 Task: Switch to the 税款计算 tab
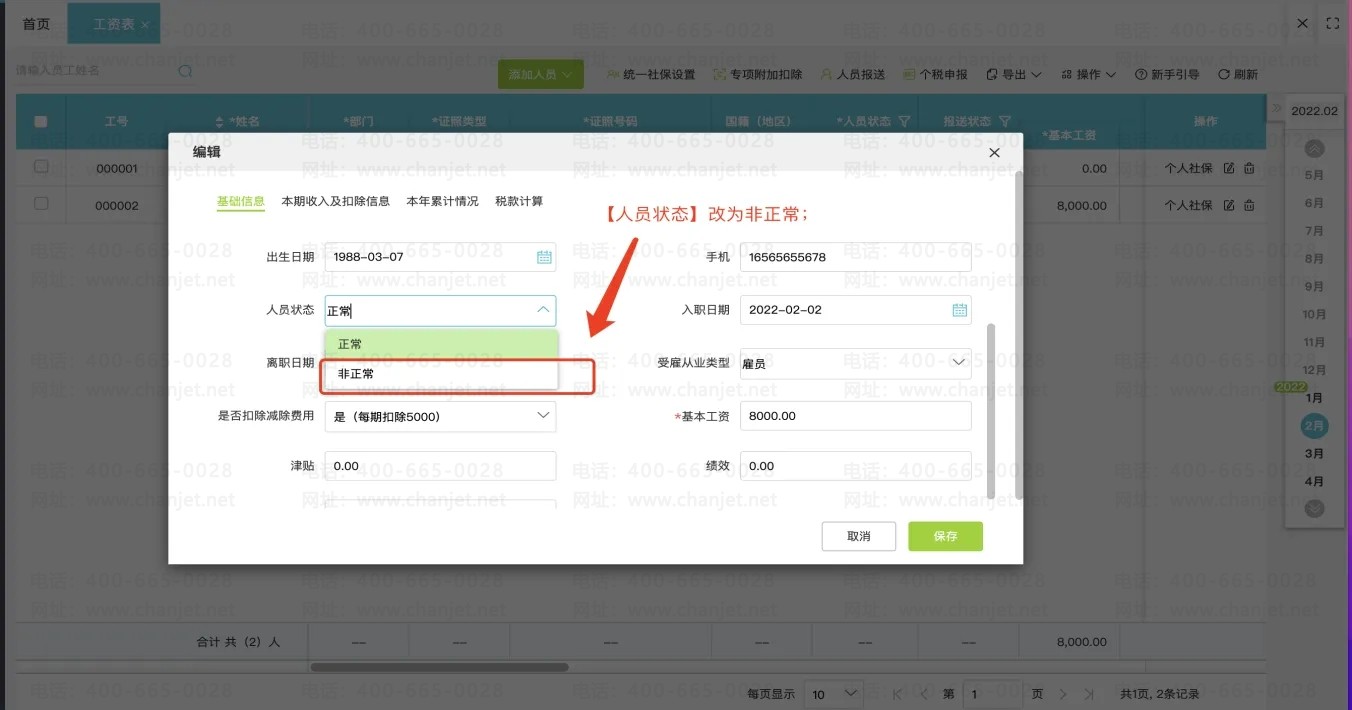(x=519, y=202)
